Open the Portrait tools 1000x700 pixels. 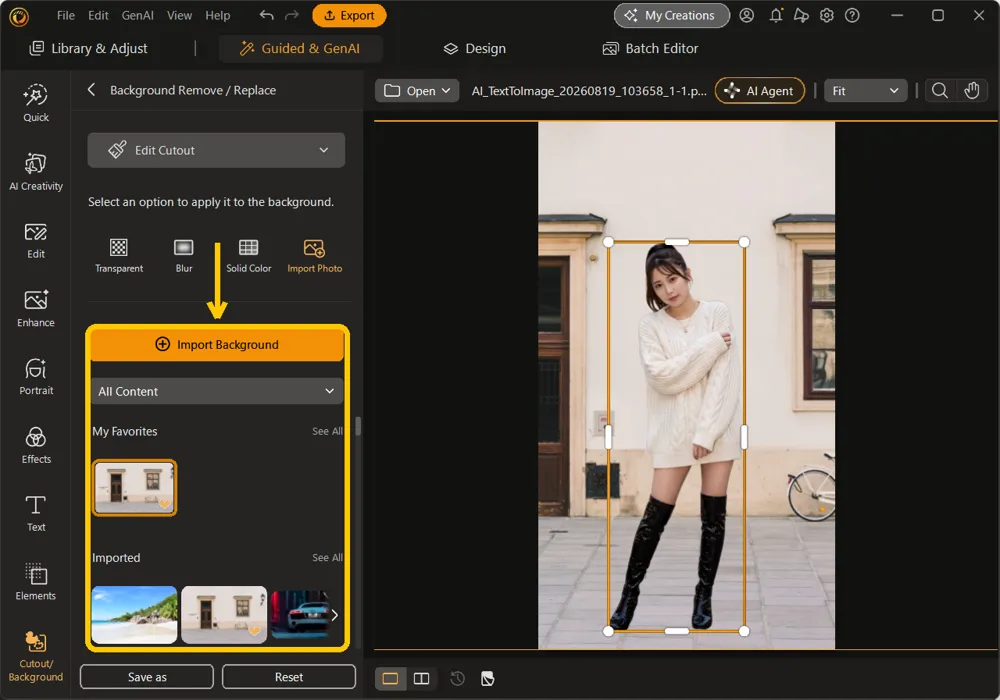[36, 377]
